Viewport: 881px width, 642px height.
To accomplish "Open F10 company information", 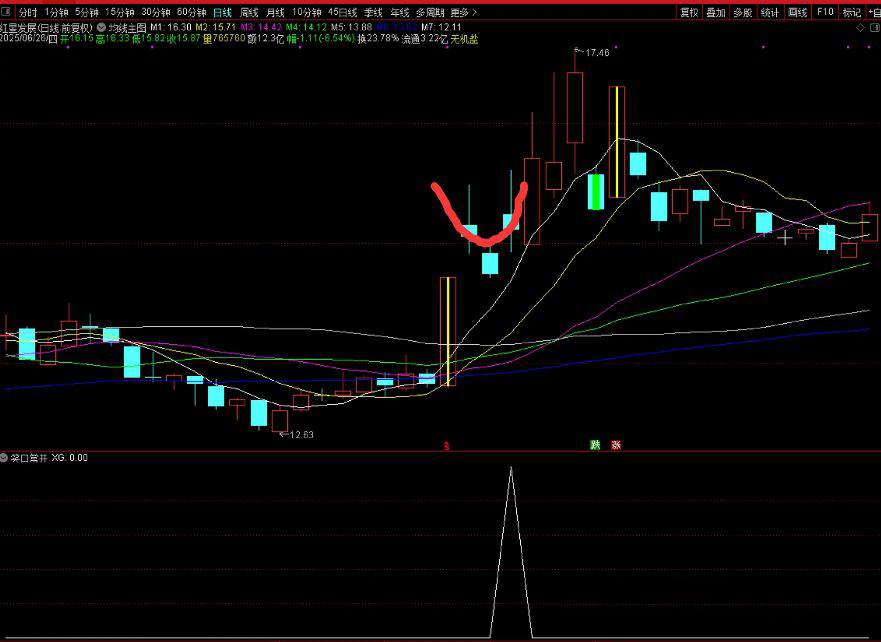I will pos(824,13).
